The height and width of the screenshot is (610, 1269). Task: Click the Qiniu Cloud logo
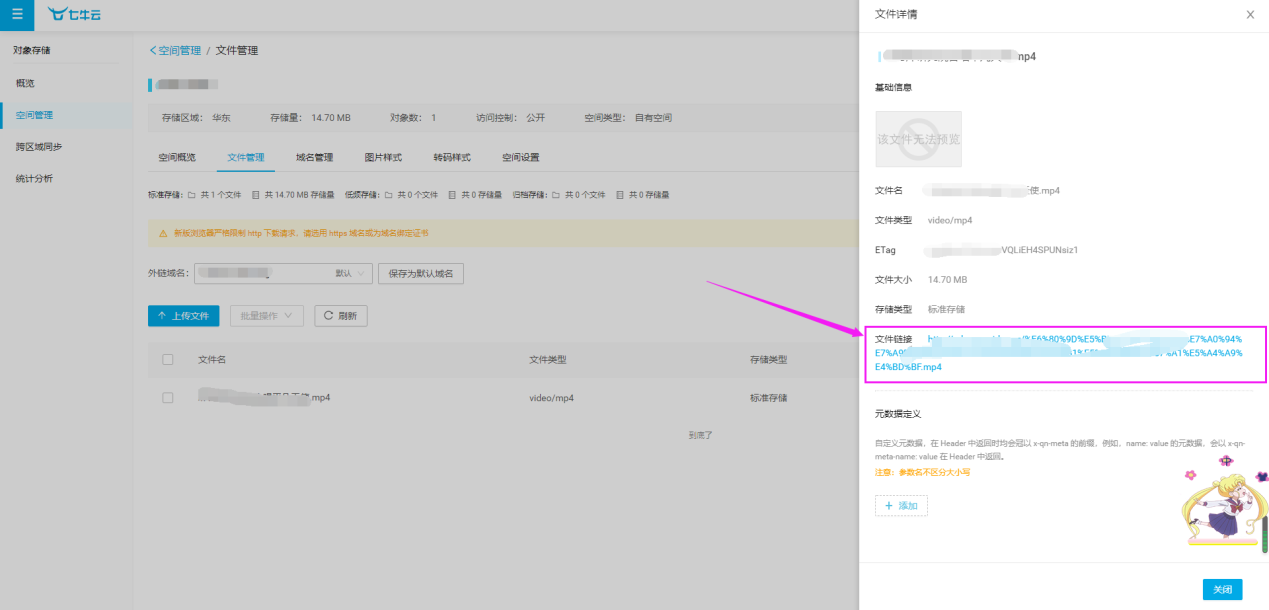tap(74, 14)
